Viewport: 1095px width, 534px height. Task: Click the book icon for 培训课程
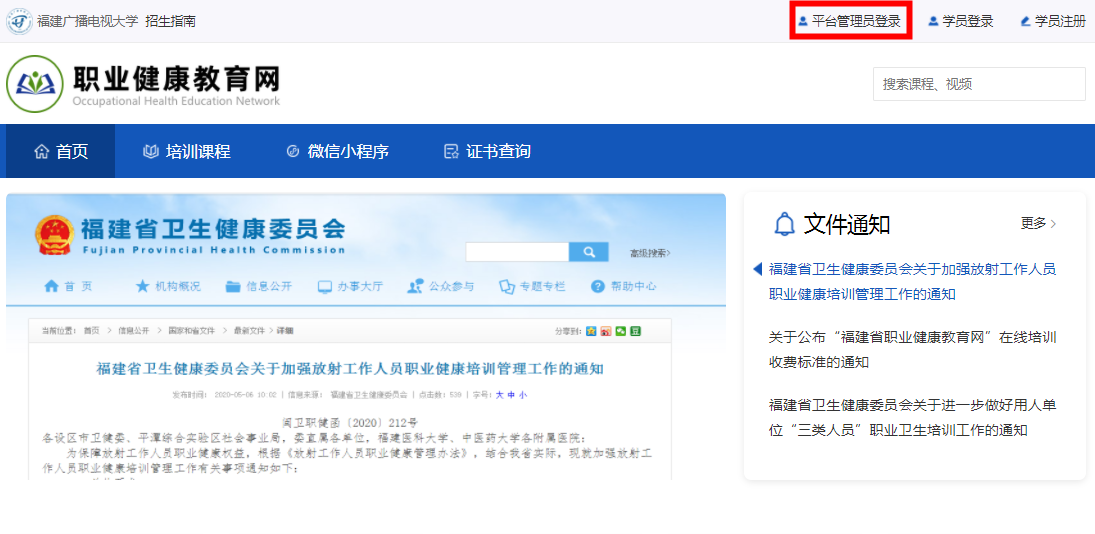pos(151,152)
